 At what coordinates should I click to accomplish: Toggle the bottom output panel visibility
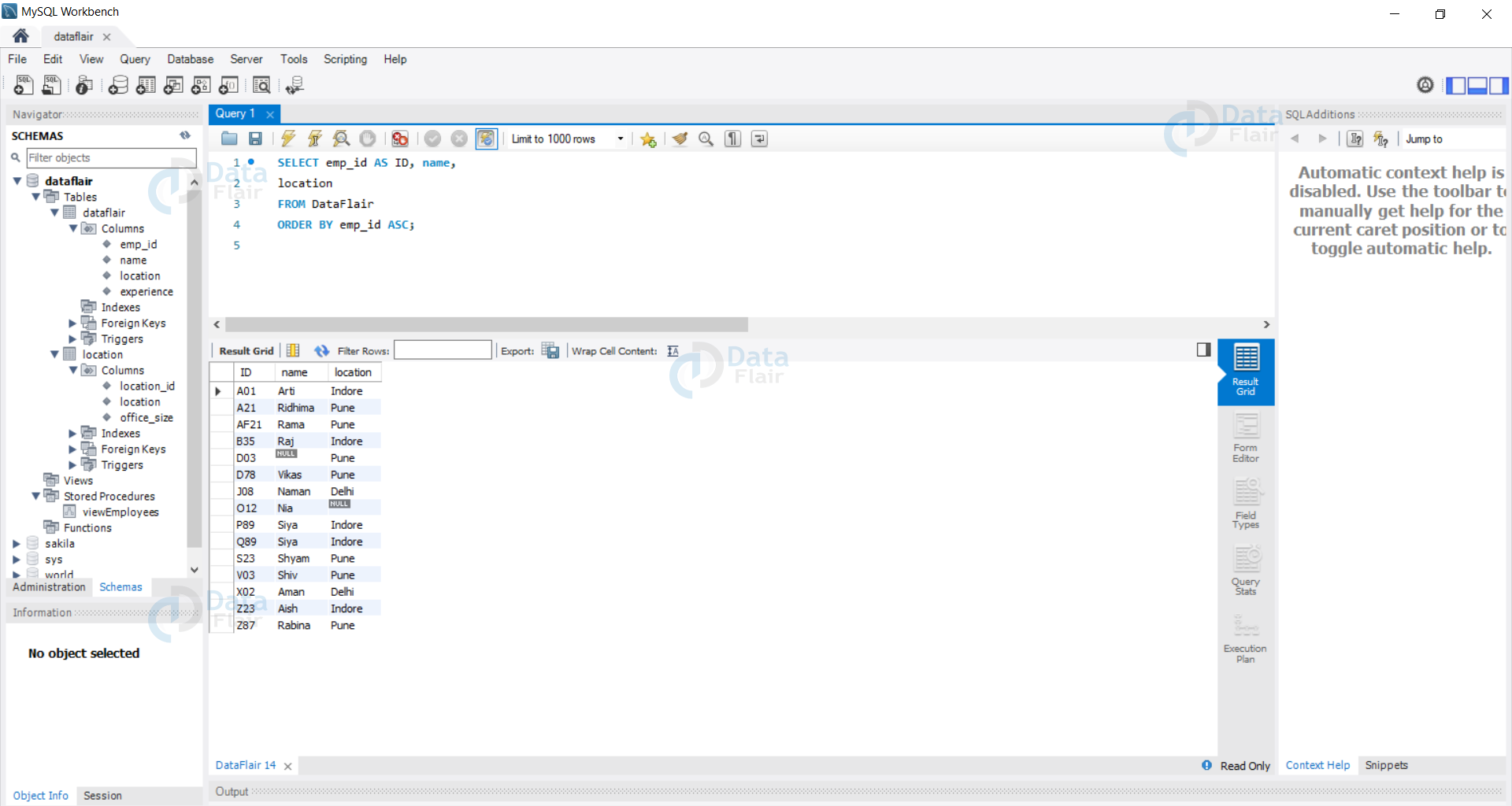click(1477, 85)
